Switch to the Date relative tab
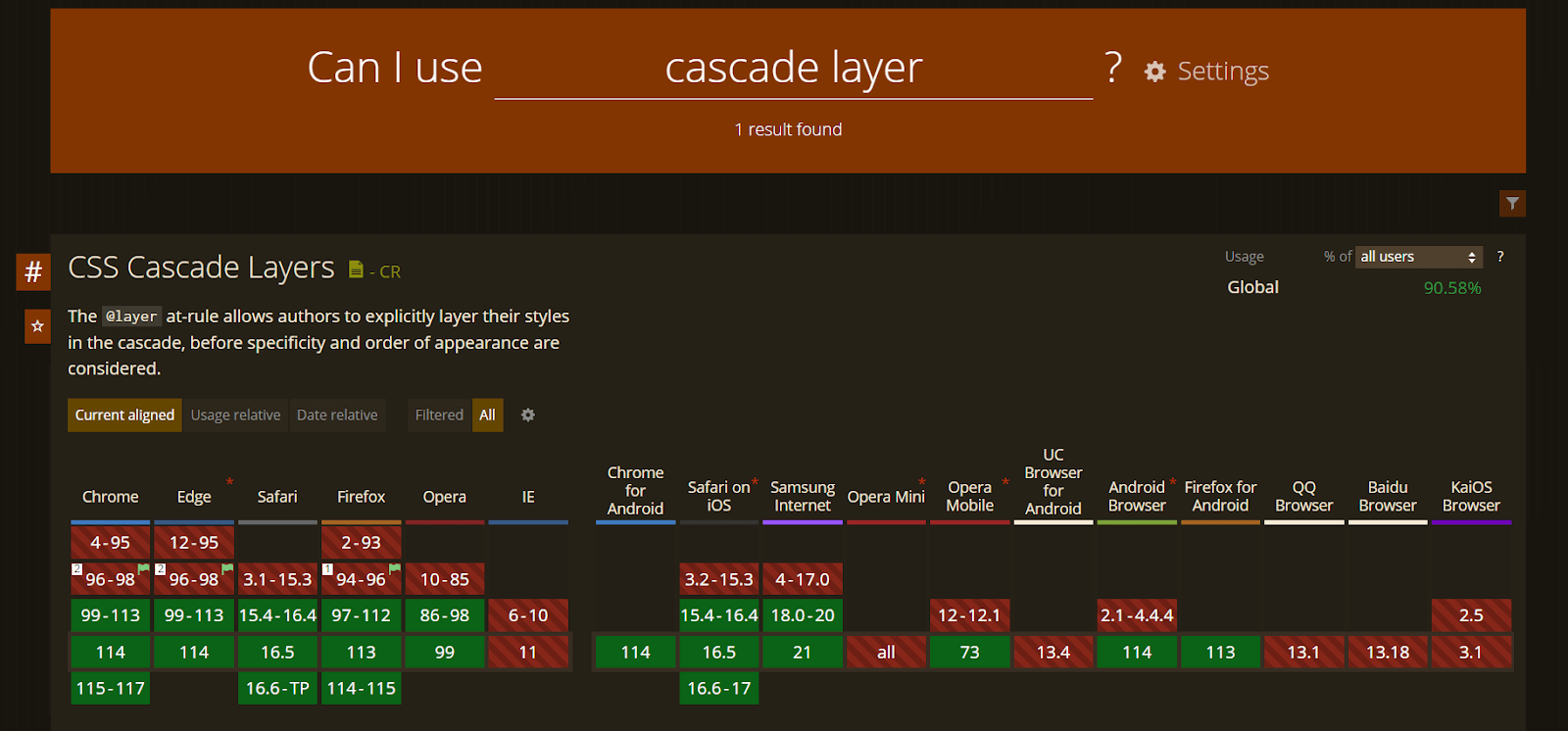 337,414
